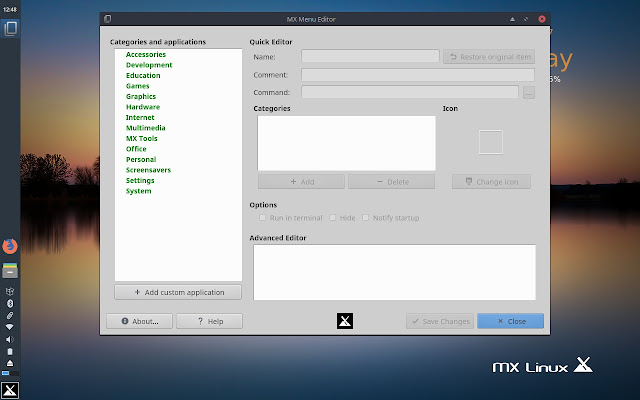This screenshot has height=400, width=640.
Task: Focus the Name input field
Action: click(x=370, y=56)
